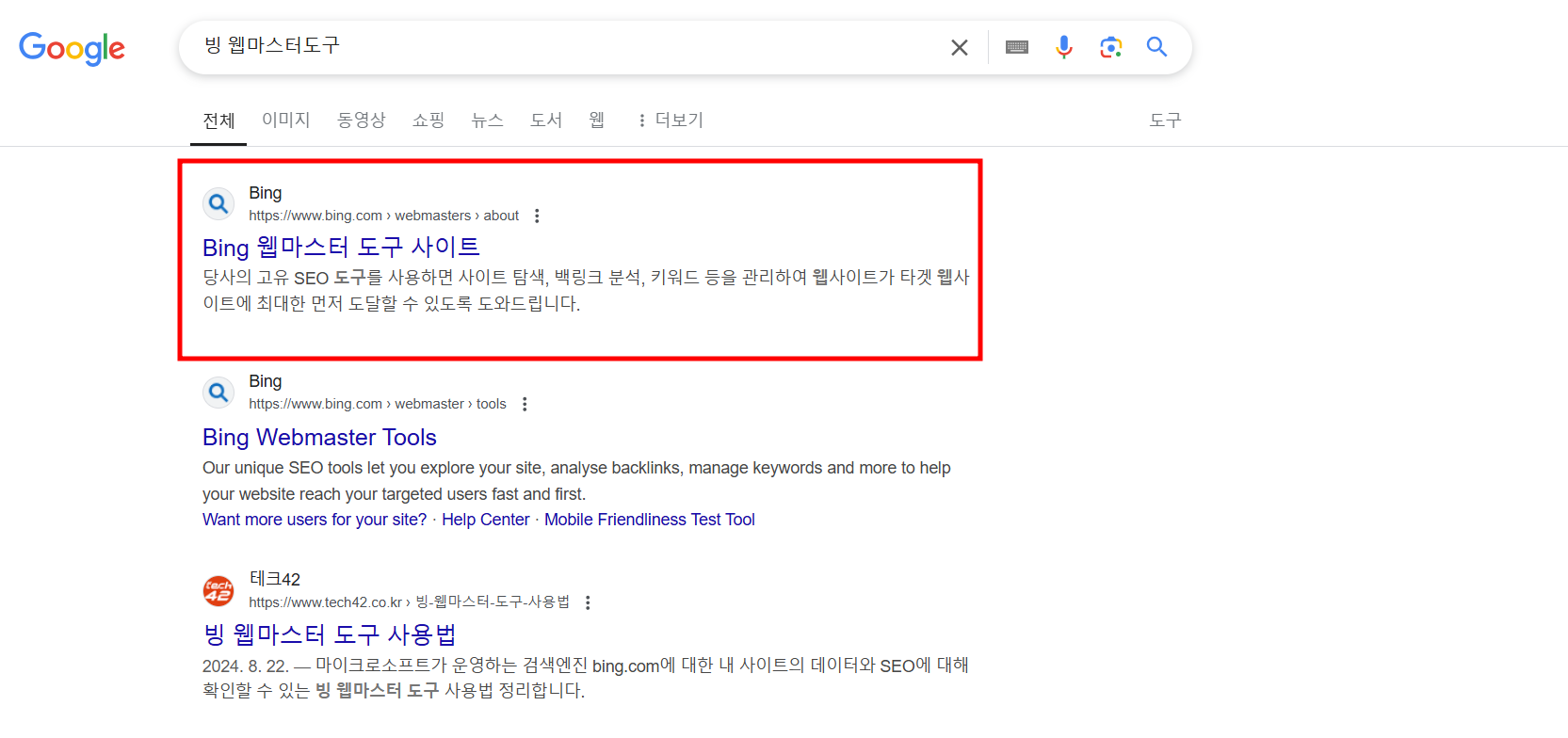Screen dimensions: 1568x738
Task: Switch to the 쇼핑 tab
Action: (428, 120)
